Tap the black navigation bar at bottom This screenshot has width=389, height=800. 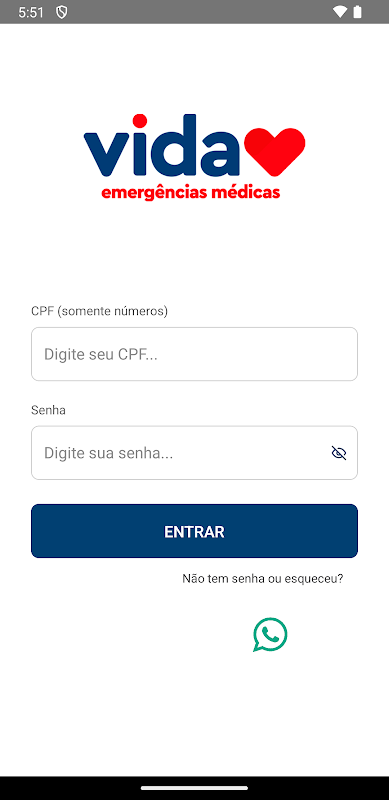194,788
